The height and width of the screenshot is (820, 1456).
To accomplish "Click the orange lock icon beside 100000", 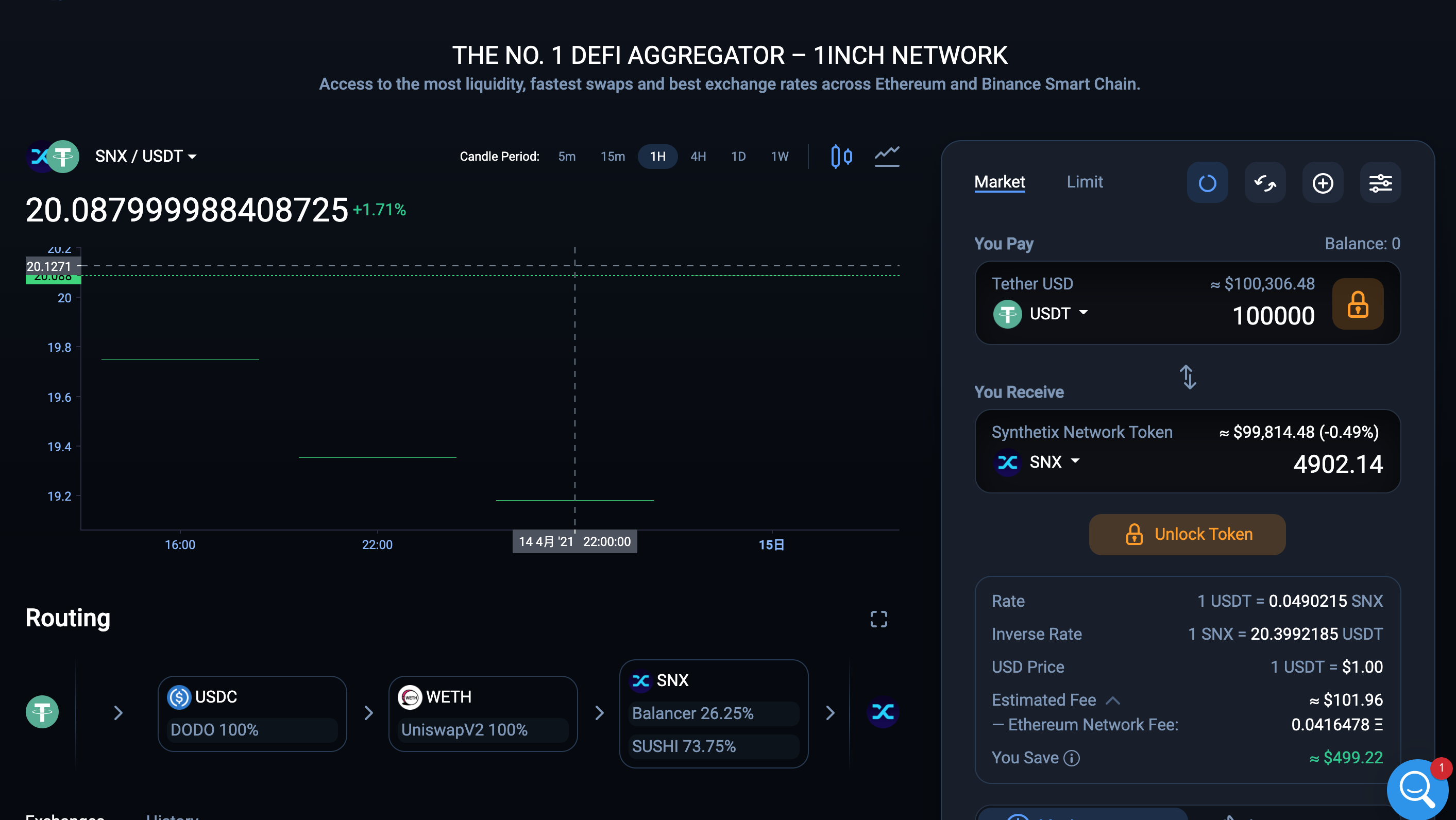I will (1357, 304).
